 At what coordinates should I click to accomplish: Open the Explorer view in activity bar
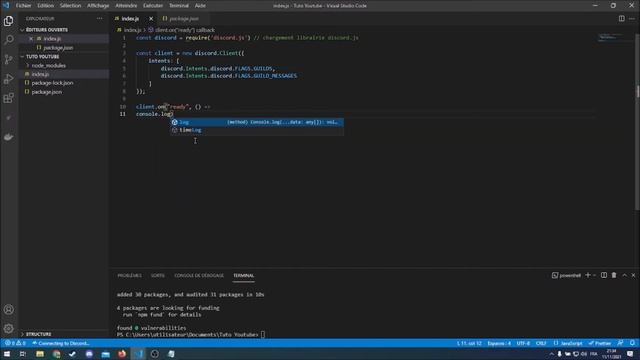point(9,21)
